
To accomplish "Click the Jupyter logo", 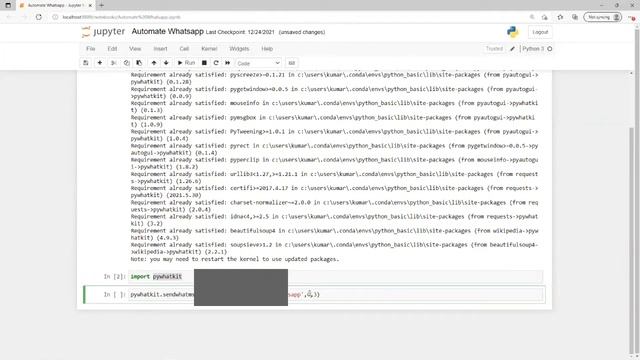I will (x=103, y=32).
